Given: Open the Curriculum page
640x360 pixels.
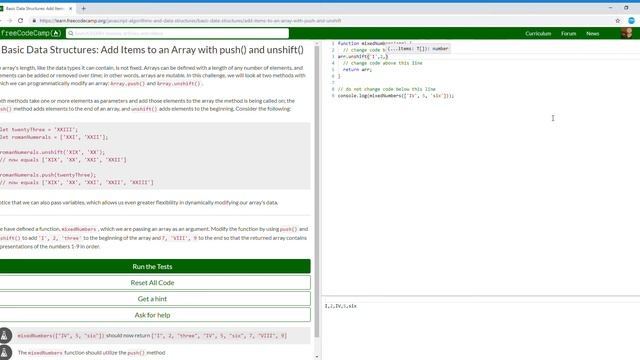Looking at the screenshot, I should (538, 33).
